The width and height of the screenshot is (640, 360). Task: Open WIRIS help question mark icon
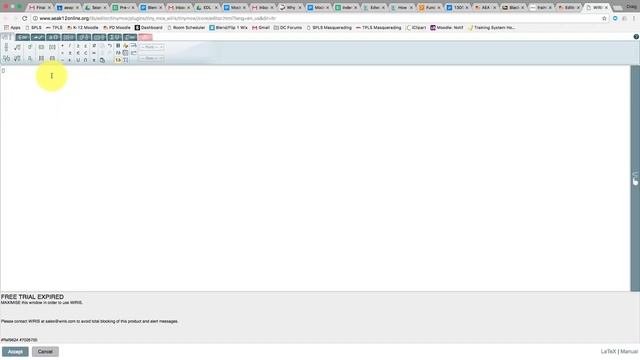point(636,37)
